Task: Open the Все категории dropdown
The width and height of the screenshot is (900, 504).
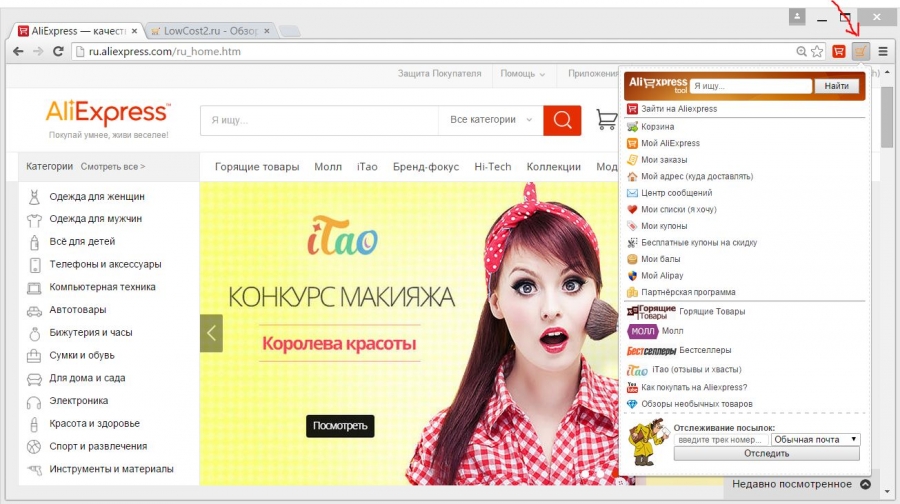Action: tap(491, 120)
